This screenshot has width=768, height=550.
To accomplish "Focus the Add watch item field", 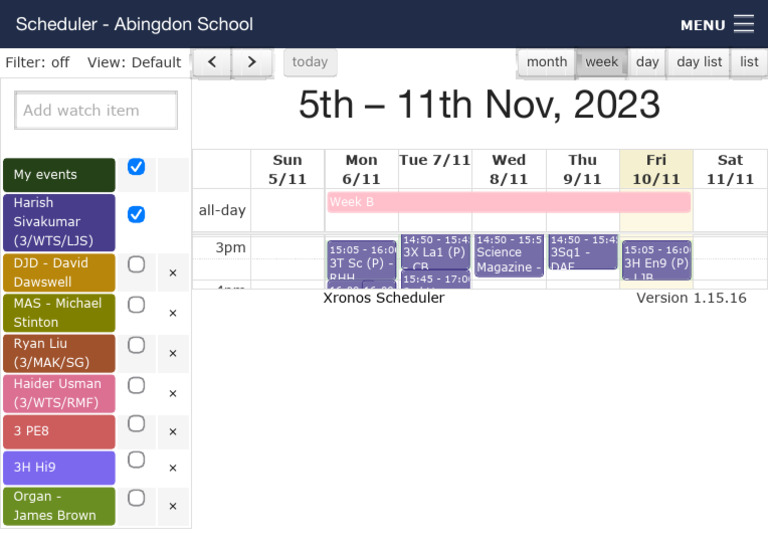I will [96, 110].
